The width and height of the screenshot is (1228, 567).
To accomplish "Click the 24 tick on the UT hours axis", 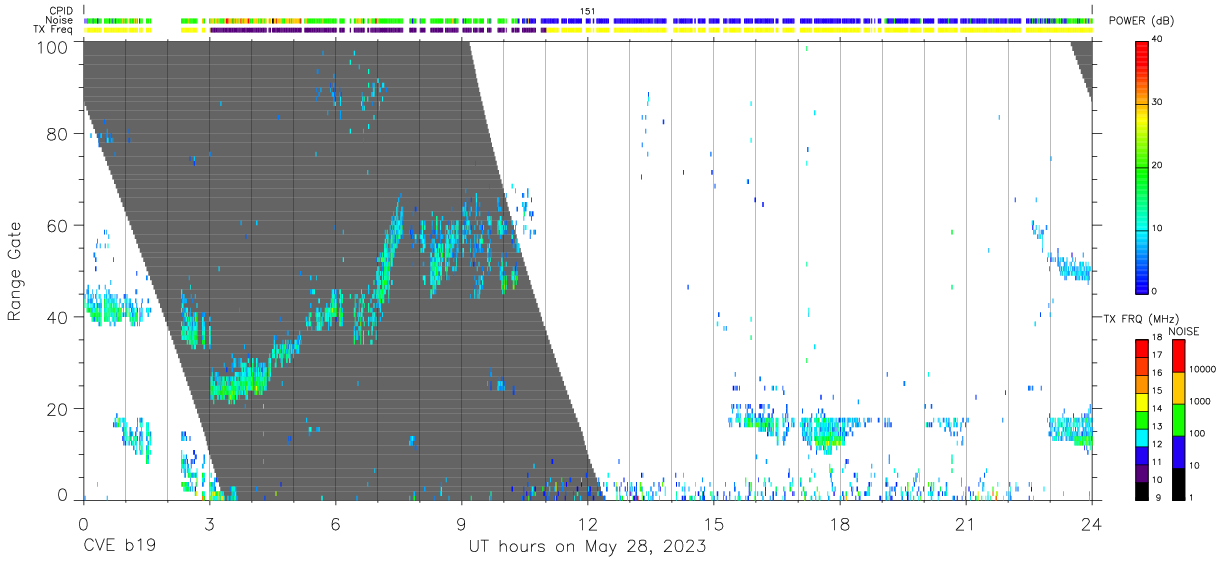I will [x=1091, y=523].
